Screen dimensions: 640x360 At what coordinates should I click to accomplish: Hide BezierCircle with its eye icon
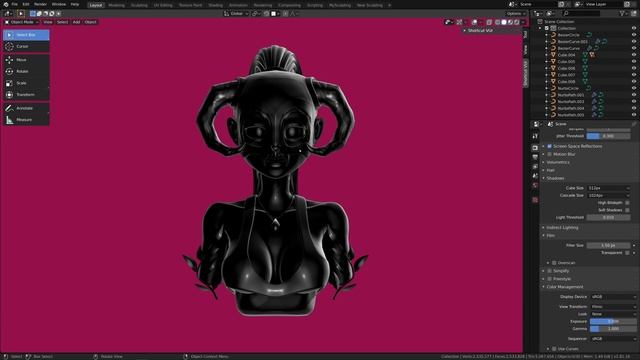tap(634, 35)
